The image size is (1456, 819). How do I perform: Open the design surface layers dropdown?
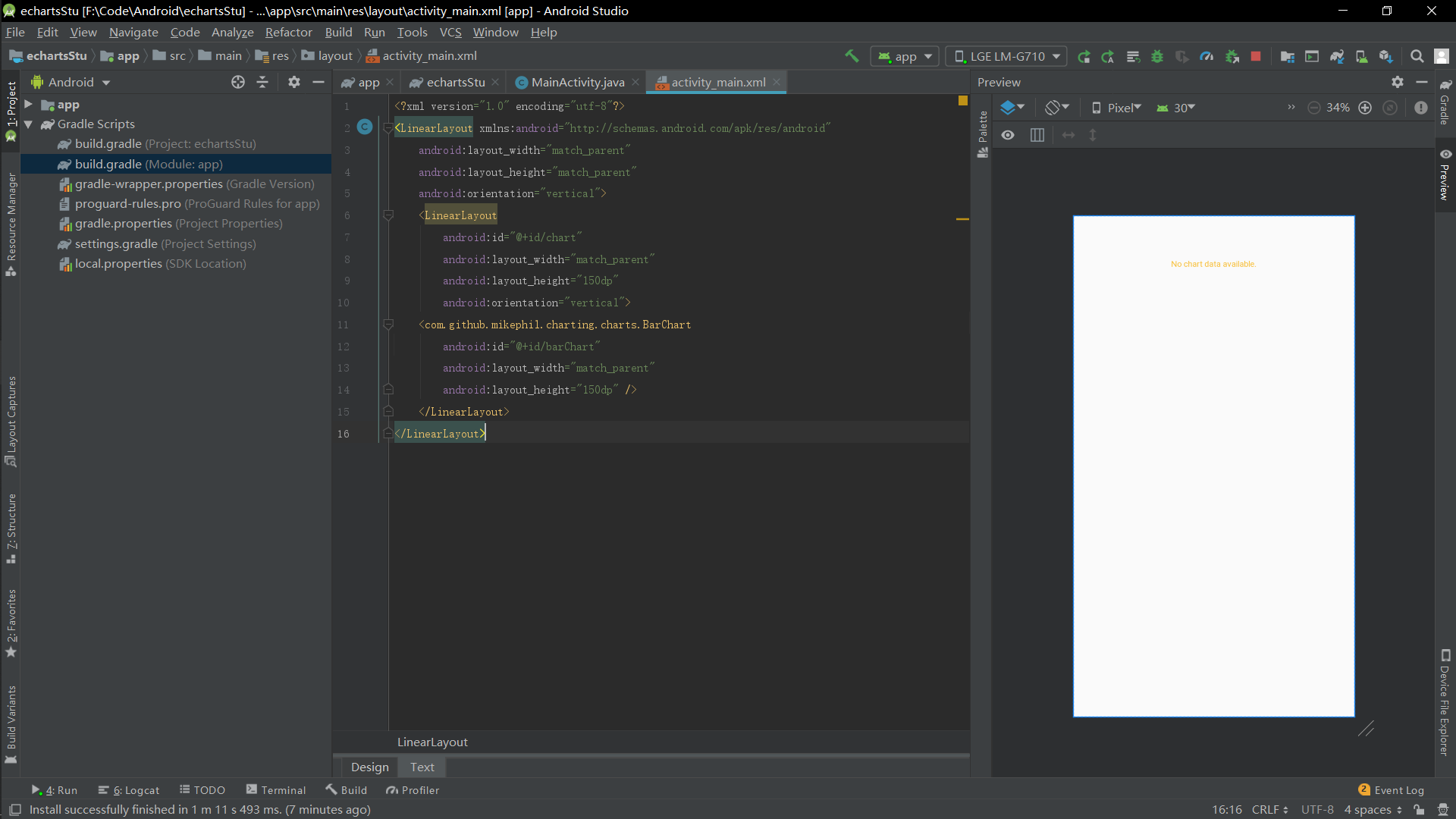point(1012,108)
